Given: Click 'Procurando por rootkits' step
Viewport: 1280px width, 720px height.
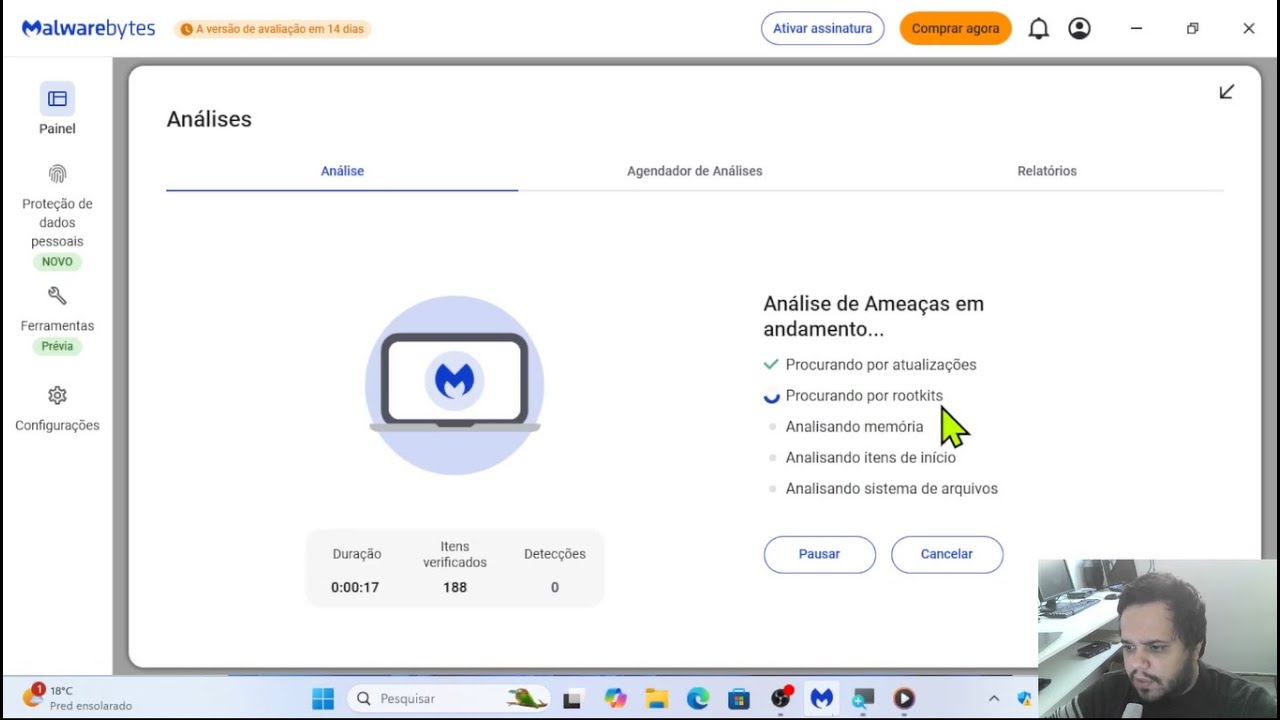Looking at the screenshot, I should 864,396.
